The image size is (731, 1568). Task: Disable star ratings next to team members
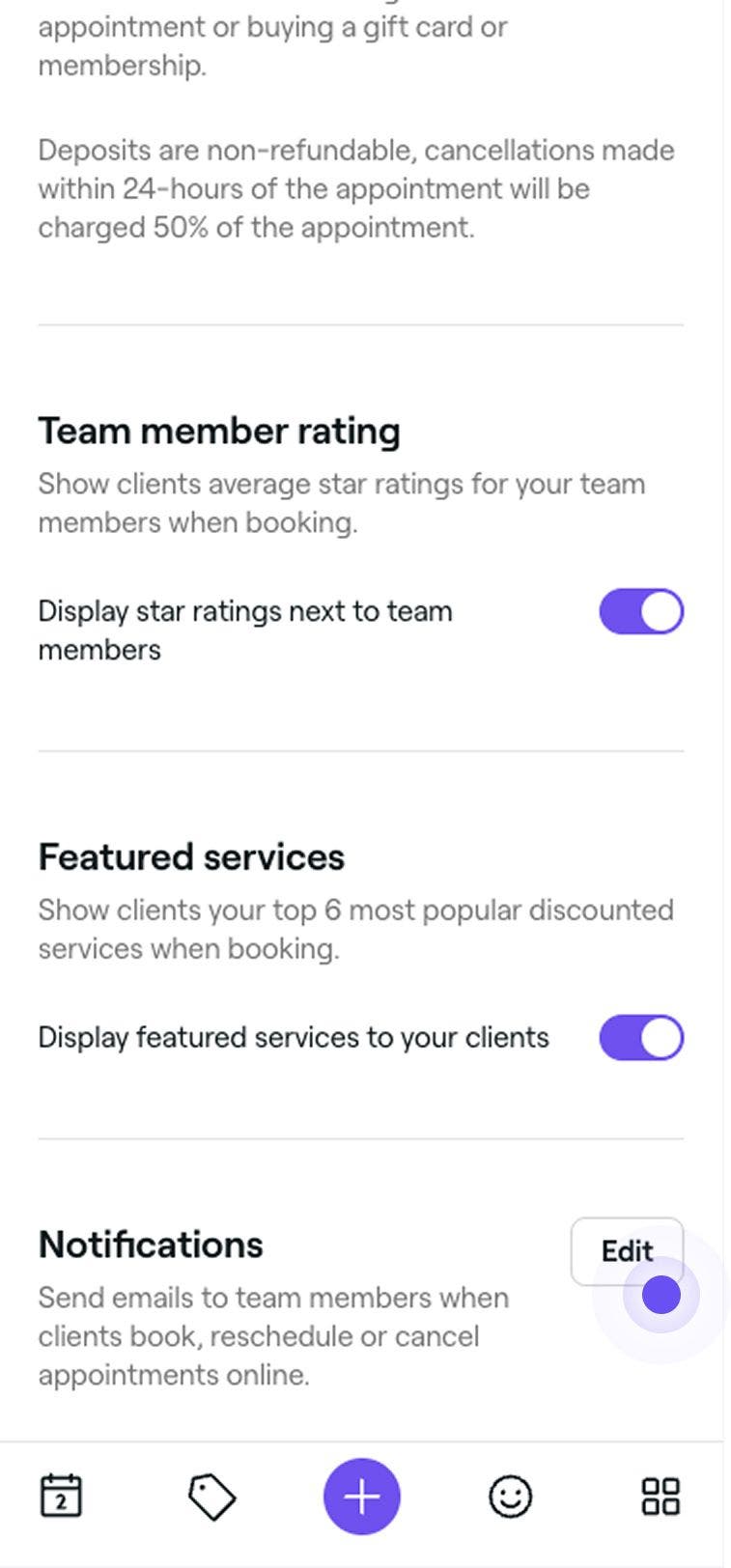pos(641,612)
